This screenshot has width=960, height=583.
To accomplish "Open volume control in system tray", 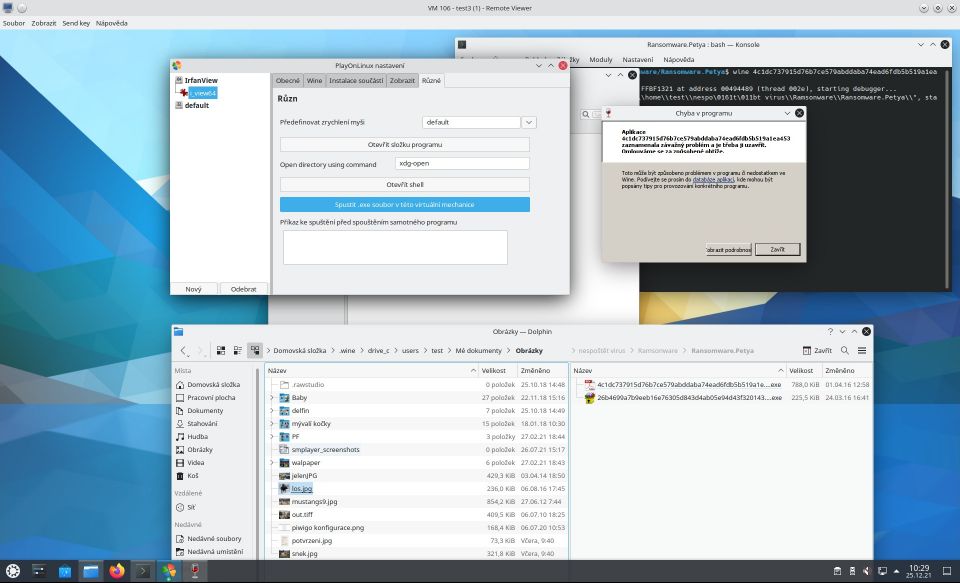I will point(867,571).
